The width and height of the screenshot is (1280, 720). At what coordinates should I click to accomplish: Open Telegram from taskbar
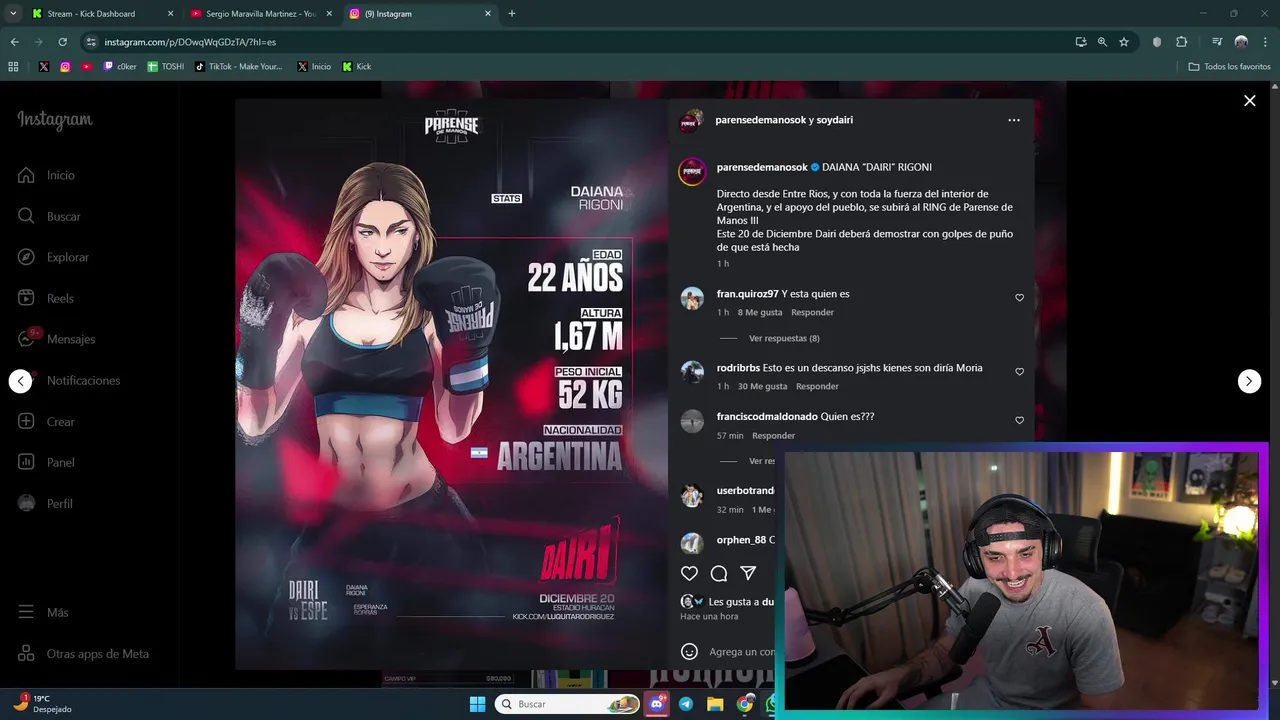point(686,704)
